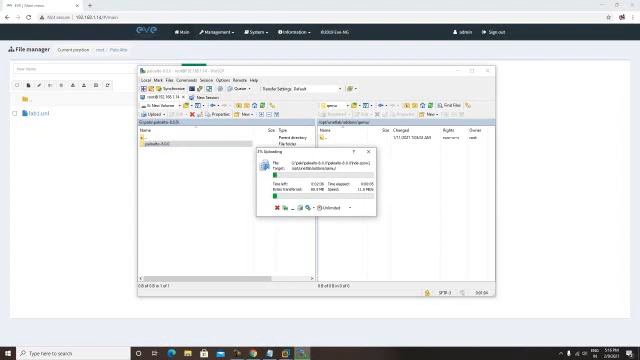Open the Management menu in the EVE navbar
The height and width of the screenshot is (360, 640).
(x=217, y=32)
